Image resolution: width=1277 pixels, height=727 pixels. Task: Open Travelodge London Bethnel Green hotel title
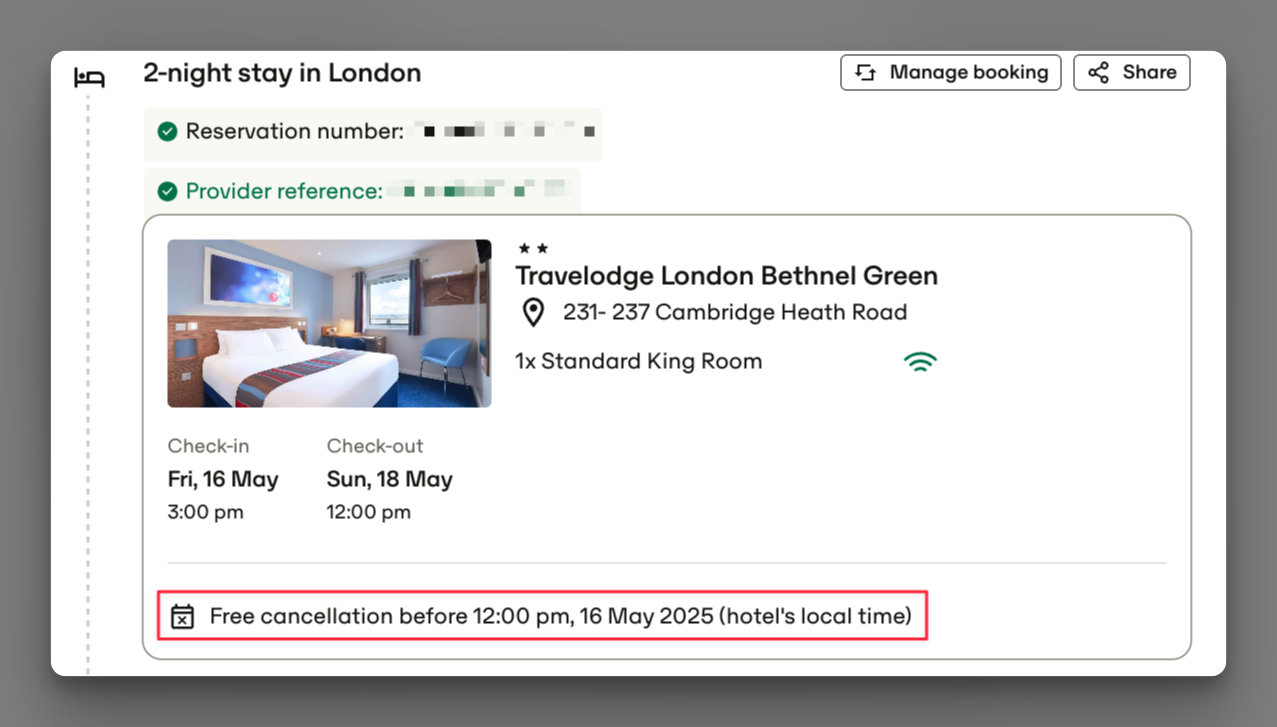pyautogui.click(x=726, y=276)
